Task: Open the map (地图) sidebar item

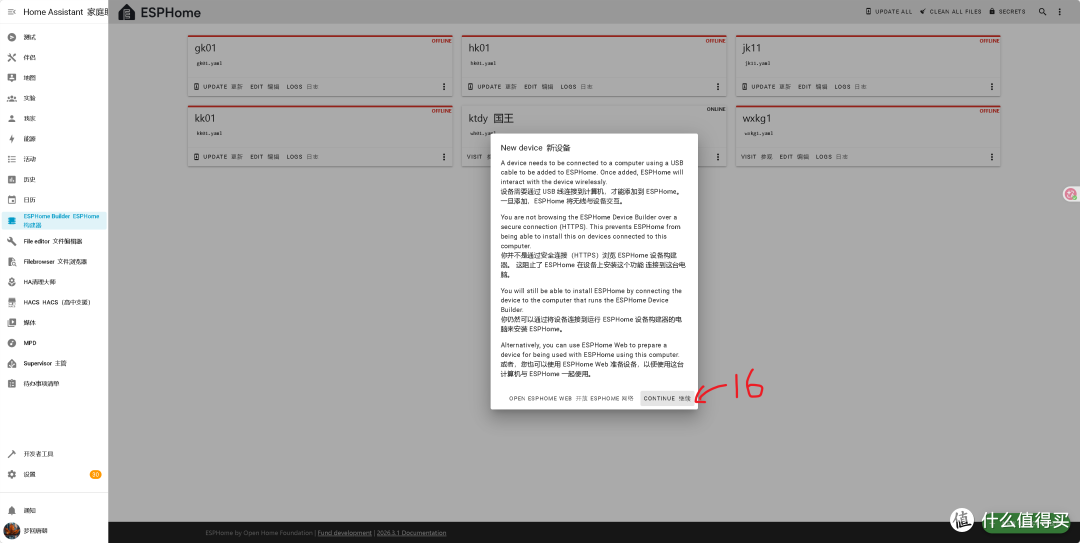Action: point(54,78)
